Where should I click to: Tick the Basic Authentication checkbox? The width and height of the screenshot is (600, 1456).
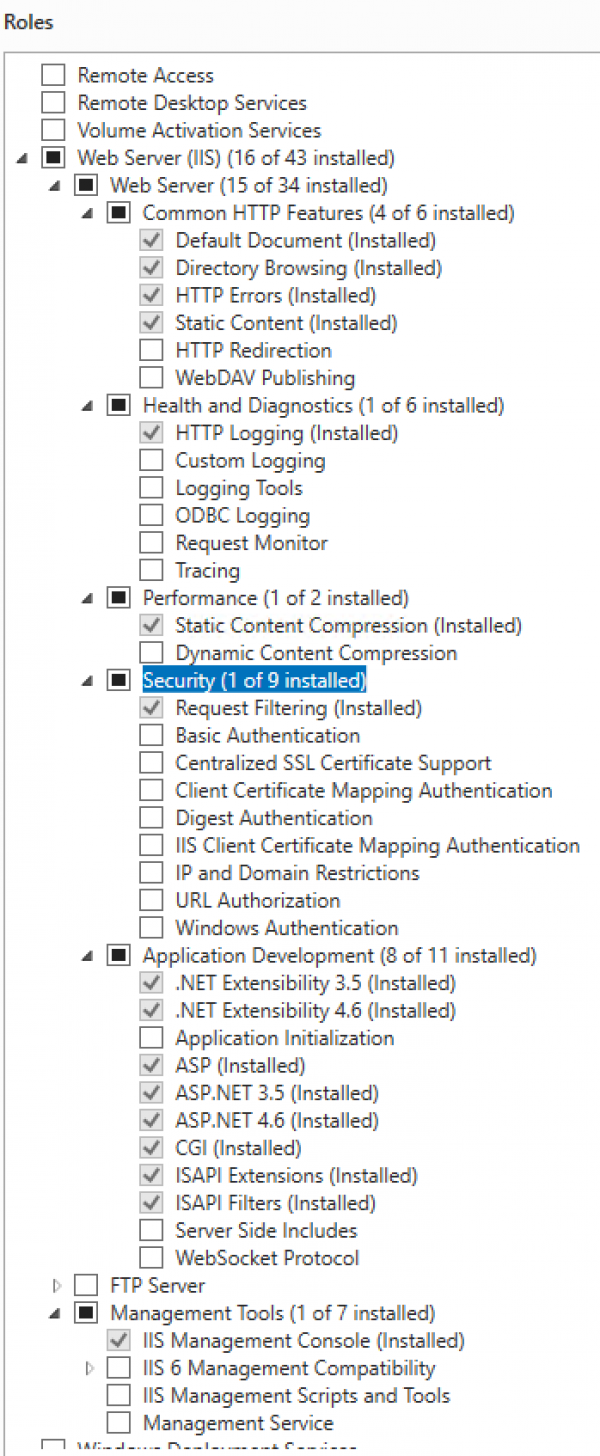click(151, 735)
